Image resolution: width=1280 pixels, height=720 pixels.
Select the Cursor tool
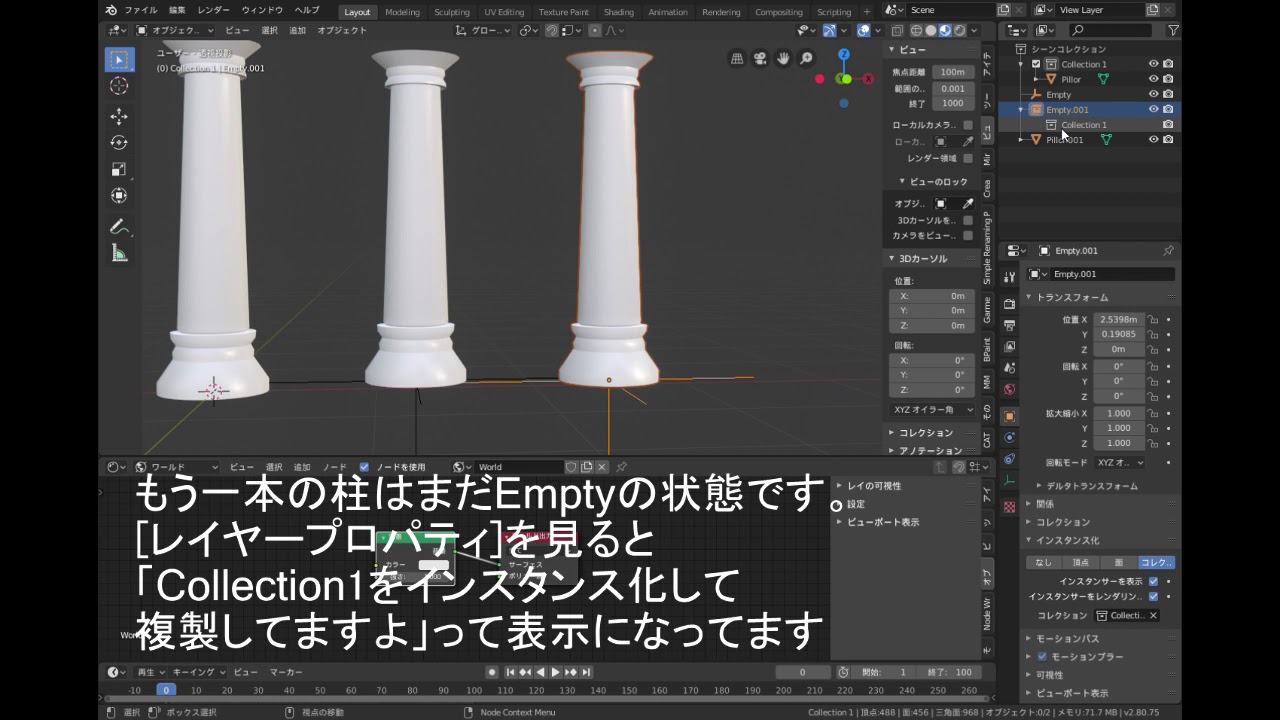119,87
